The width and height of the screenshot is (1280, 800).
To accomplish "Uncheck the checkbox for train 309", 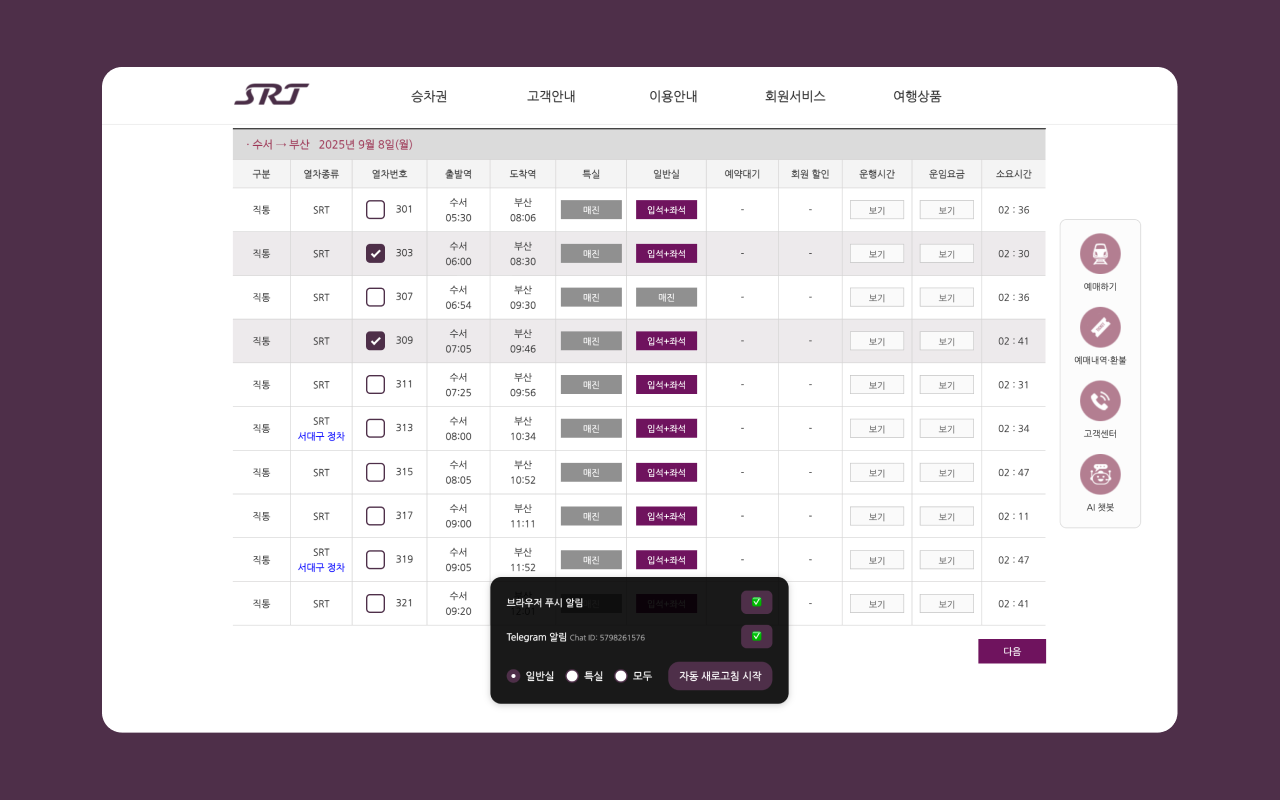I will [375, 340].
